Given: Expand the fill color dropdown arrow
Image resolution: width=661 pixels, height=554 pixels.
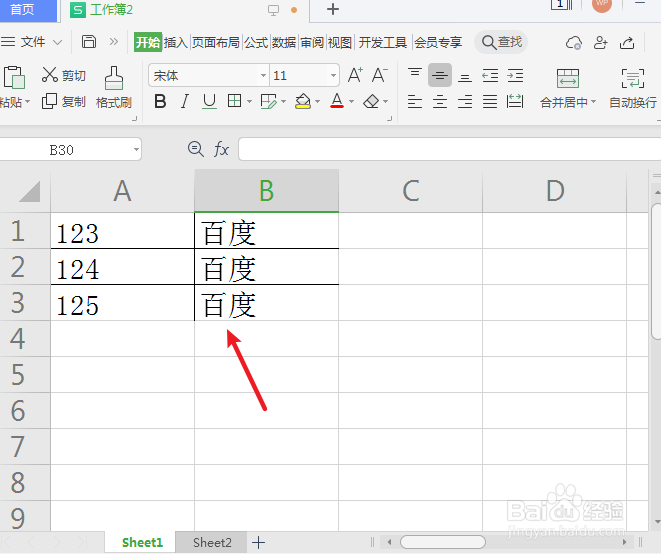Looking at the screenshot, I should [317, 102].
